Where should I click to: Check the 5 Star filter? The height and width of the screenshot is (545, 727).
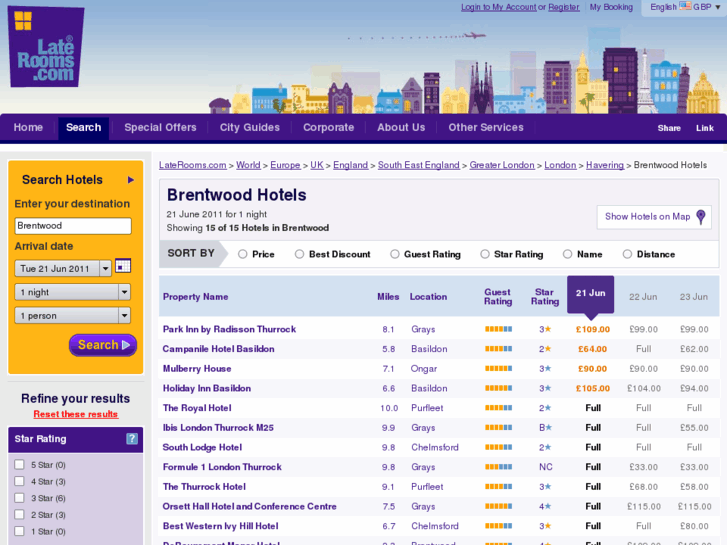[x=19, y=465]
